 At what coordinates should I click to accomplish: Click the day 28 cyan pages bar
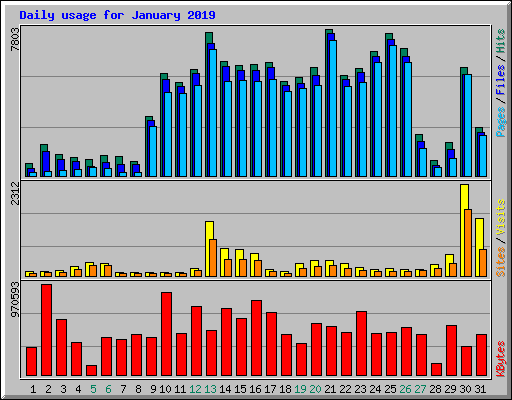coord(438,172)
